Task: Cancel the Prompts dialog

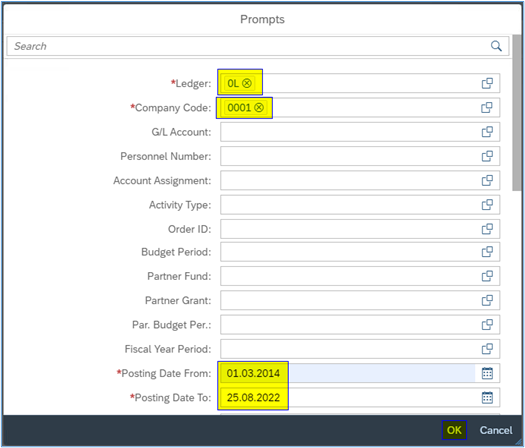Action: (x=496, y=430)
